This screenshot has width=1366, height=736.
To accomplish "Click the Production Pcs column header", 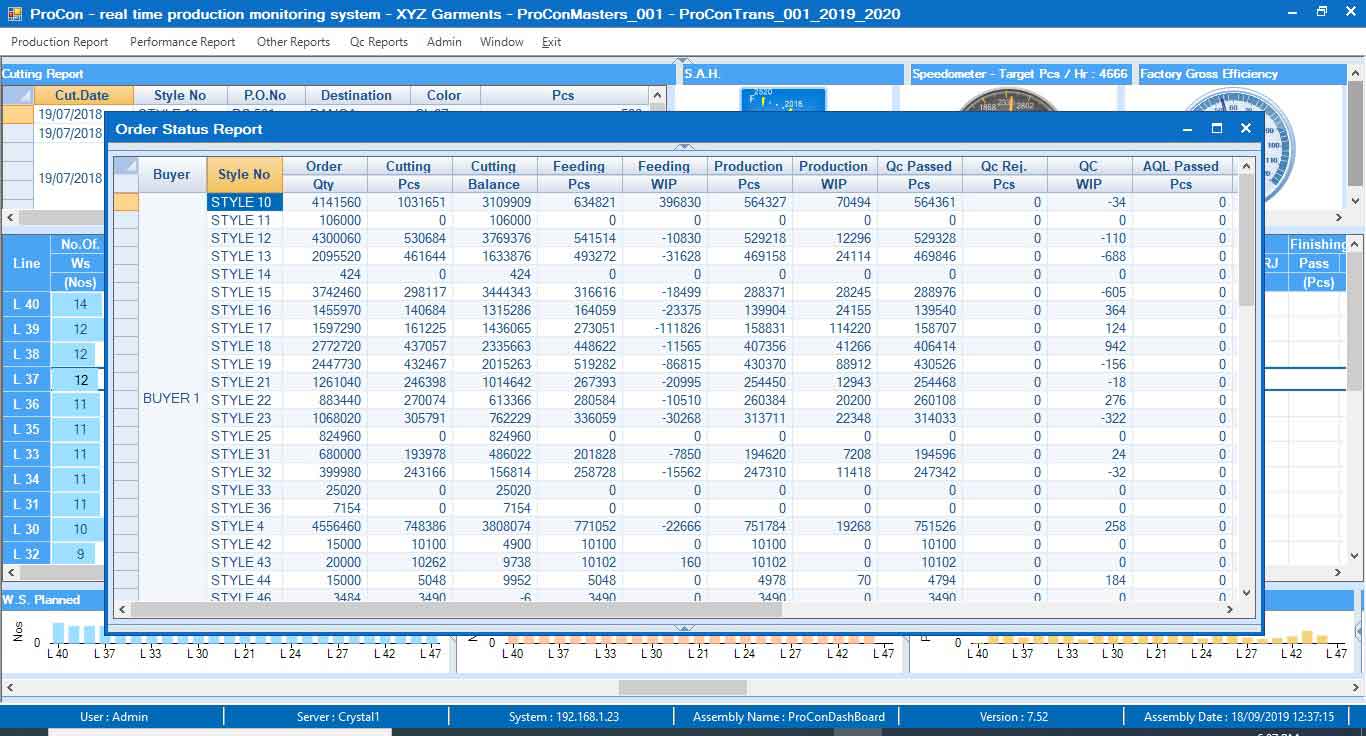I will pyautogui.click(x=749, y=175).
